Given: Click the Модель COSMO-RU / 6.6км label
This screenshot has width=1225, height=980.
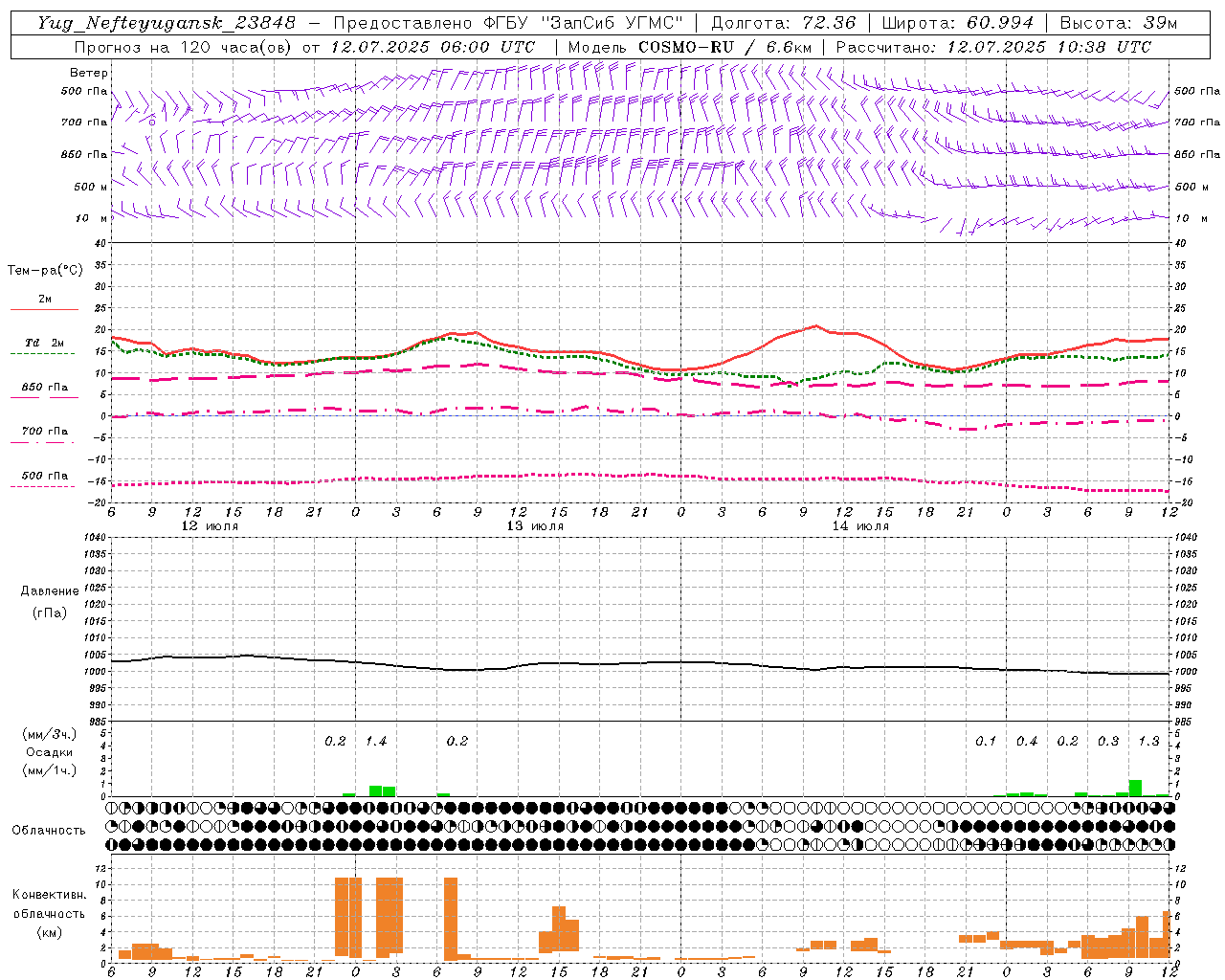Looking at the screenshot, I should (x=689, y=47).
